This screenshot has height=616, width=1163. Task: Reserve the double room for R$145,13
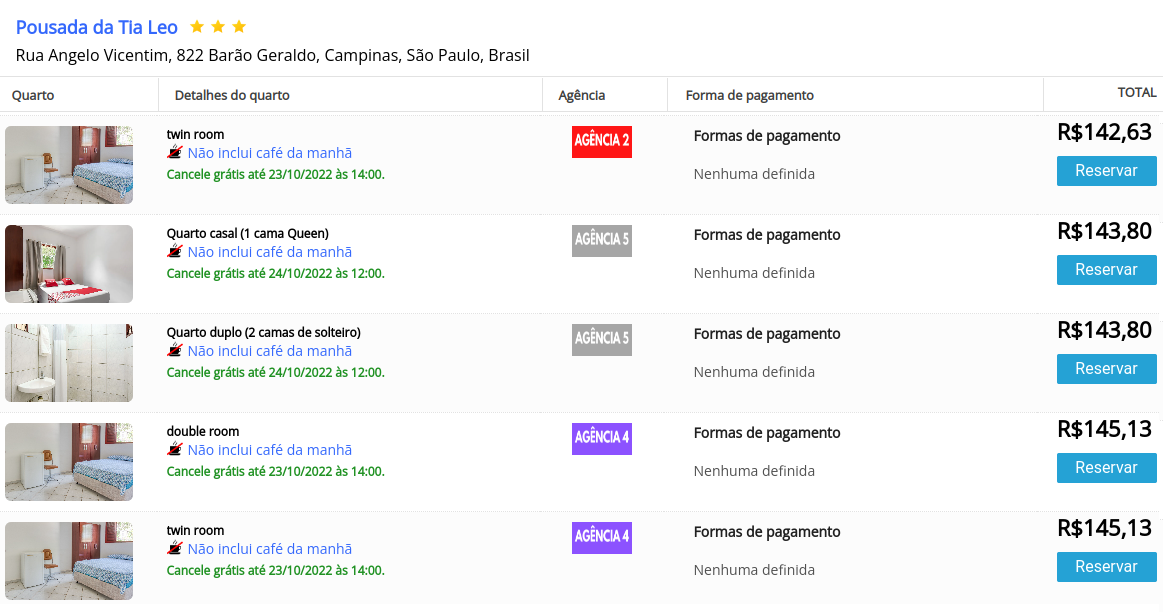pos(1106,468)
